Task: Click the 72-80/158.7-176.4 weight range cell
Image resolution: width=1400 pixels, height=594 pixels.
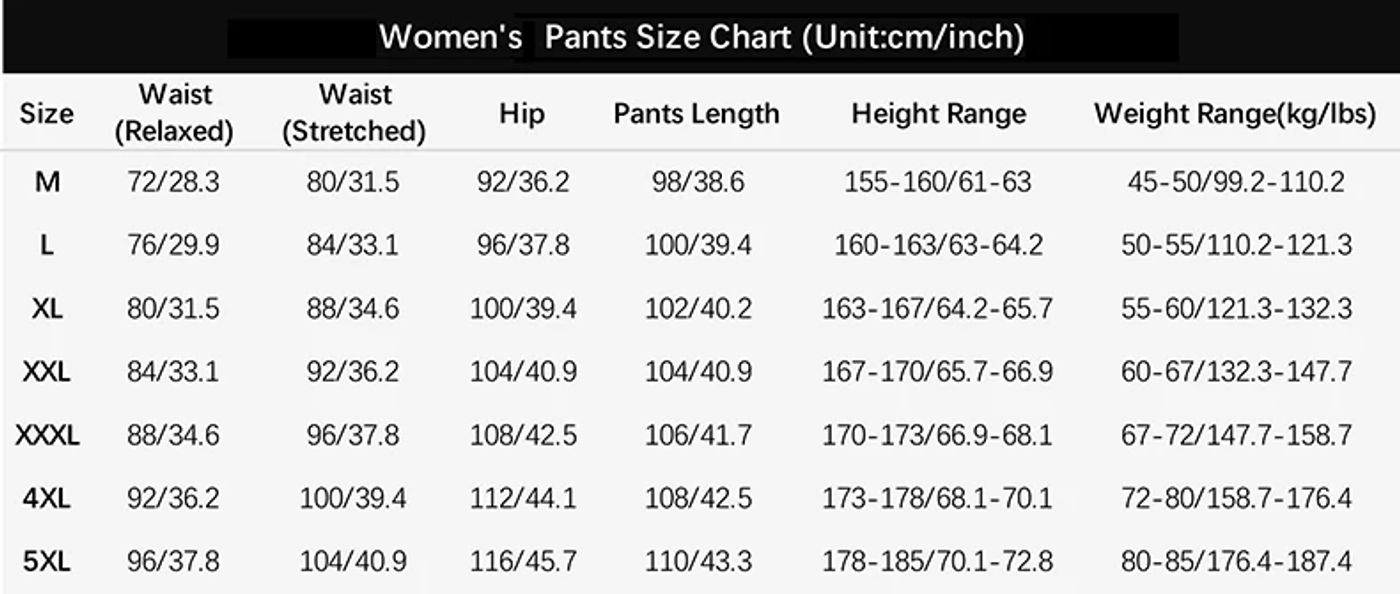Action: (x=1236, y=498)
